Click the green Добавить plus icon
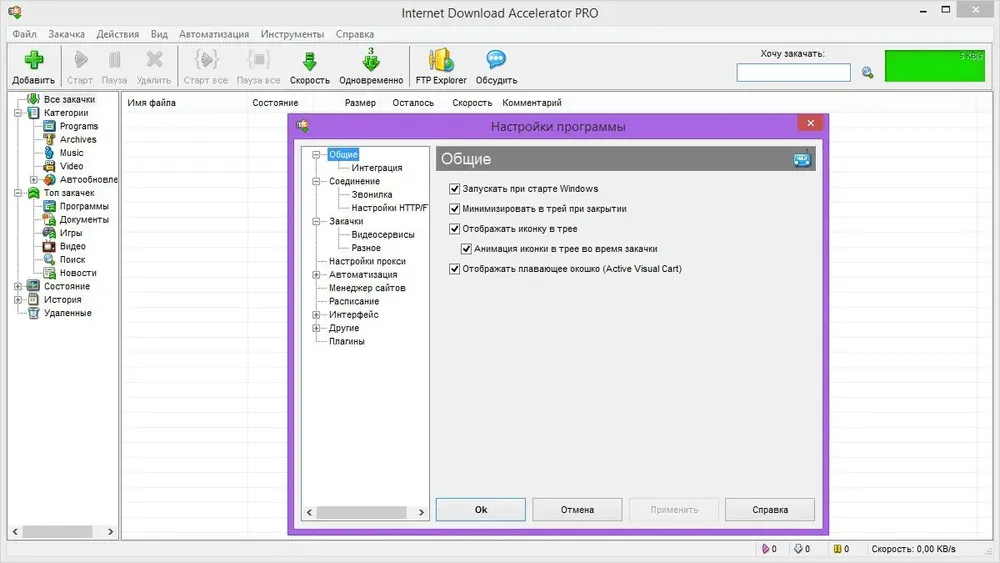 34,60
